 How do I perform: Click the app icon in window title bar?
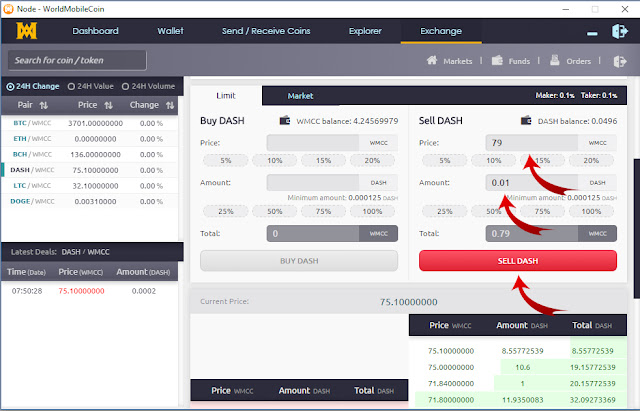tap(8, 9)
